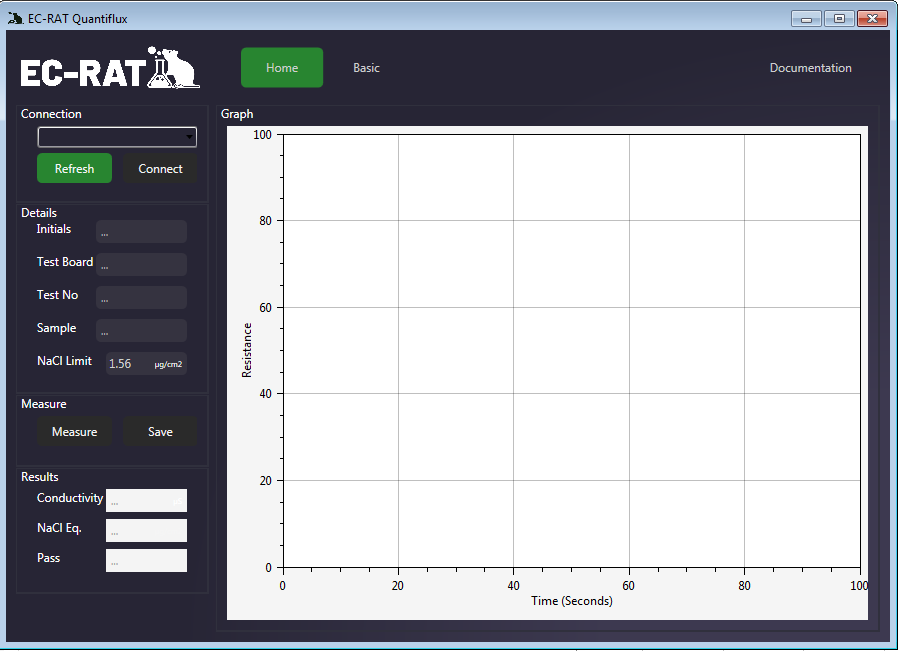
Task: Start a reading with Measure button
Action: (74, 432)
